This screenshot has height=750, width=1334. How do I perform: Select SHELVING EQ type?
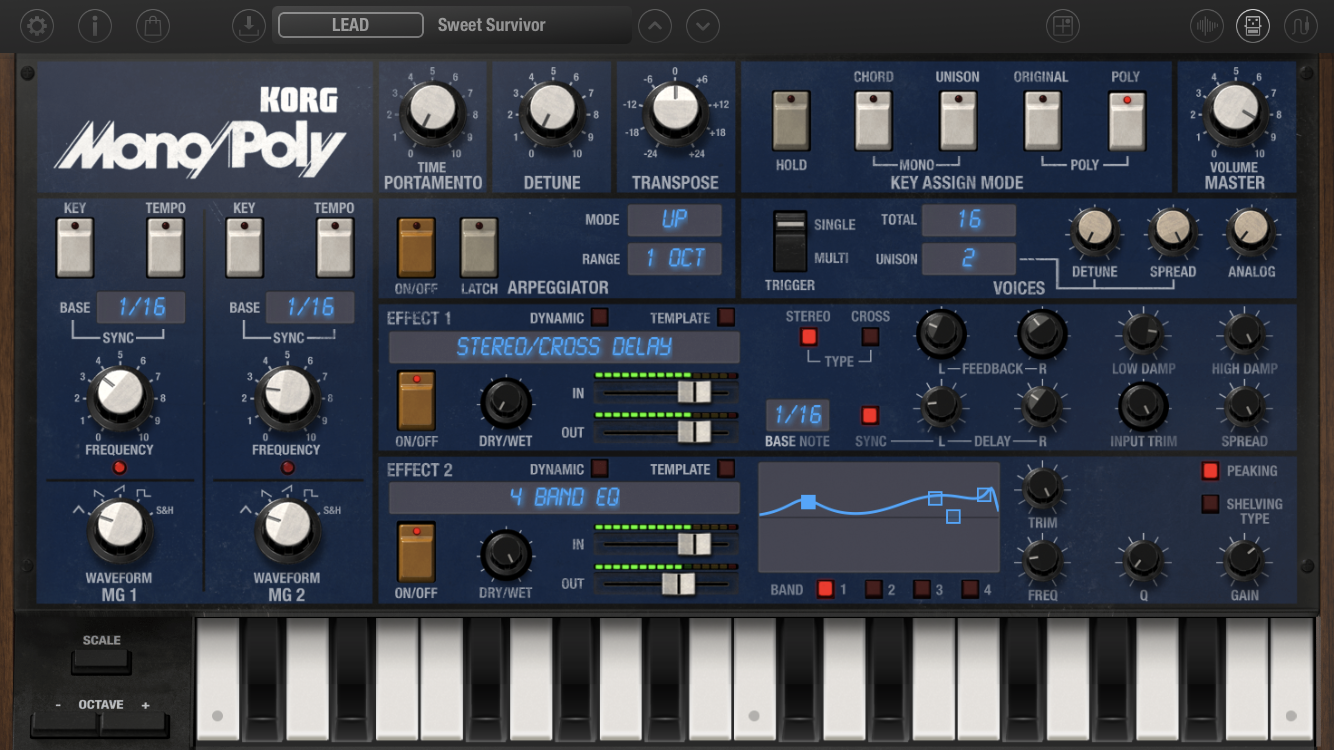pyautogui.click(x=1210, y=504)
